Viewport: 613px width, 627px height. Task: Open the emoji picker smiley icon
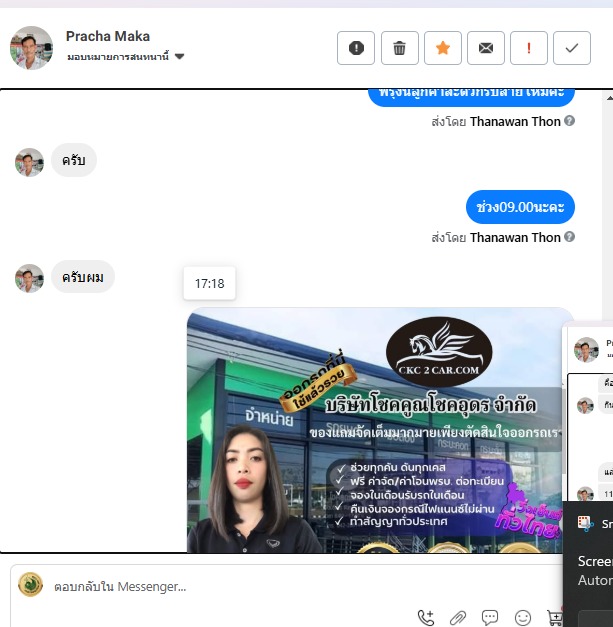click(523, 618)
